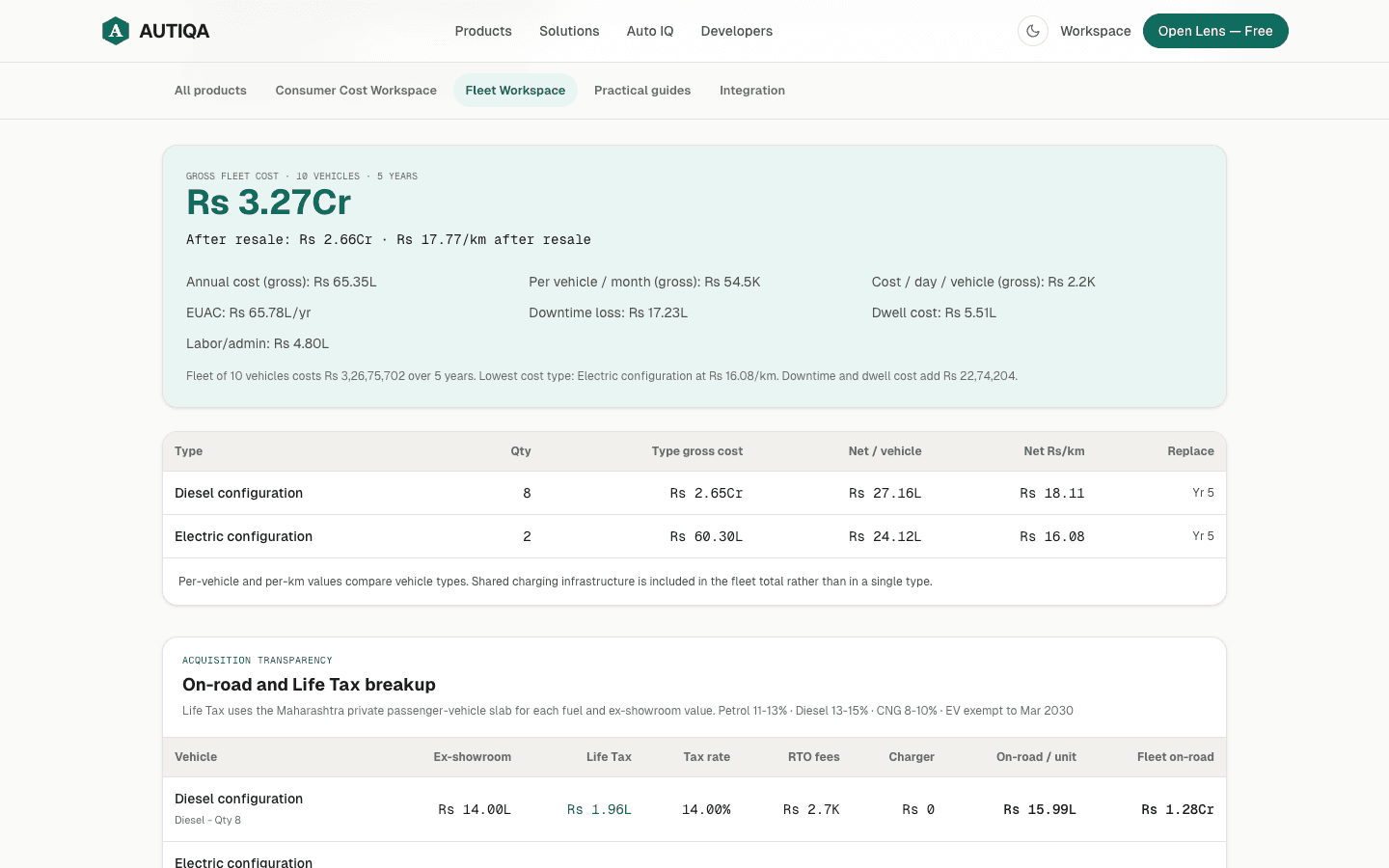1389x868 pixels.
Task: Go to Workspace link
Action: tap(1096, 31)
